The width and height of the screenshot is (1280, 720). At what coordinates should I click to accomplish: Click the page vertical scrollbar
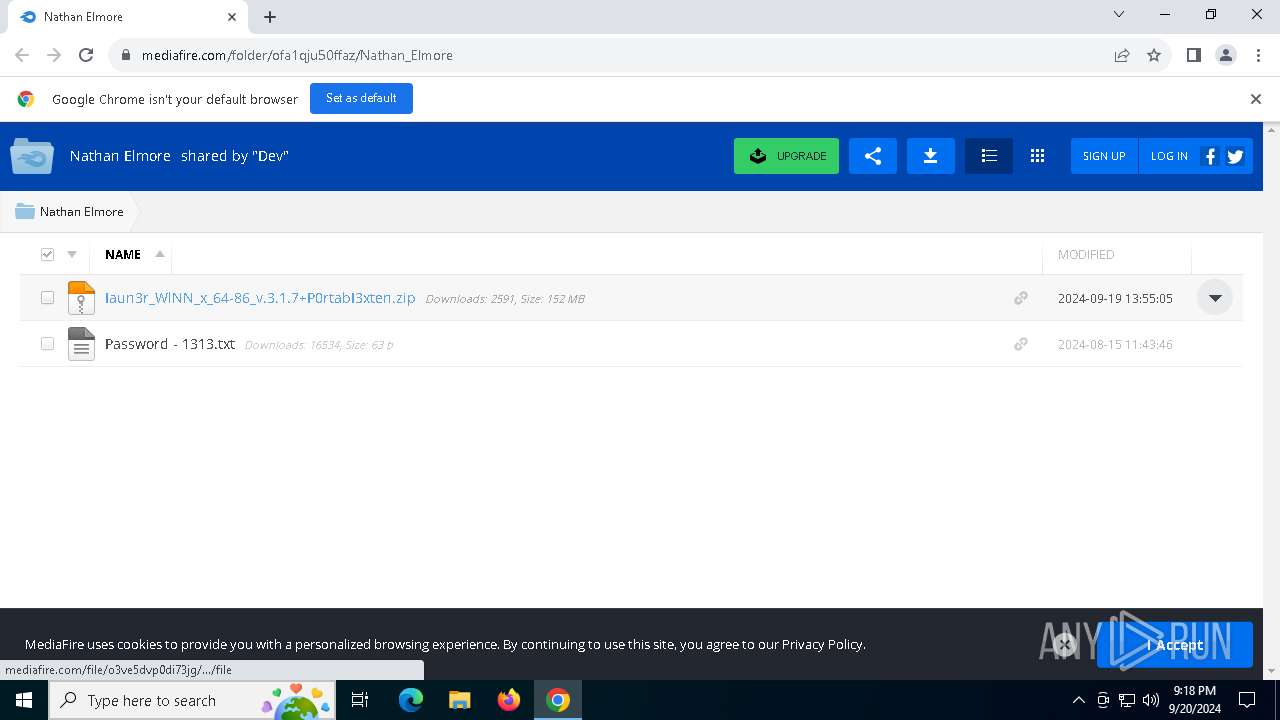click(1272, 400)
